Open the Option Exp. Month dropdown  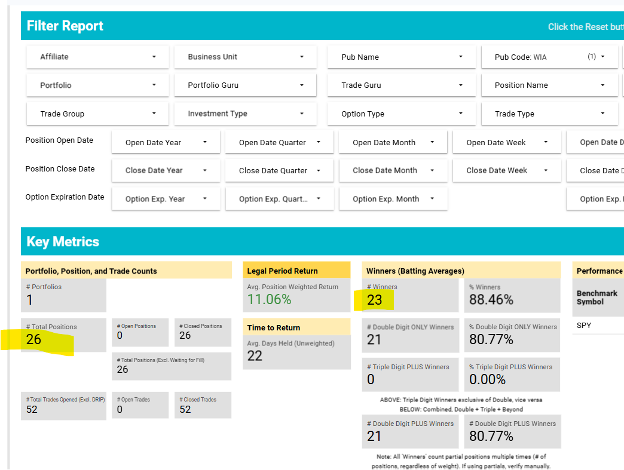point(393,199)
